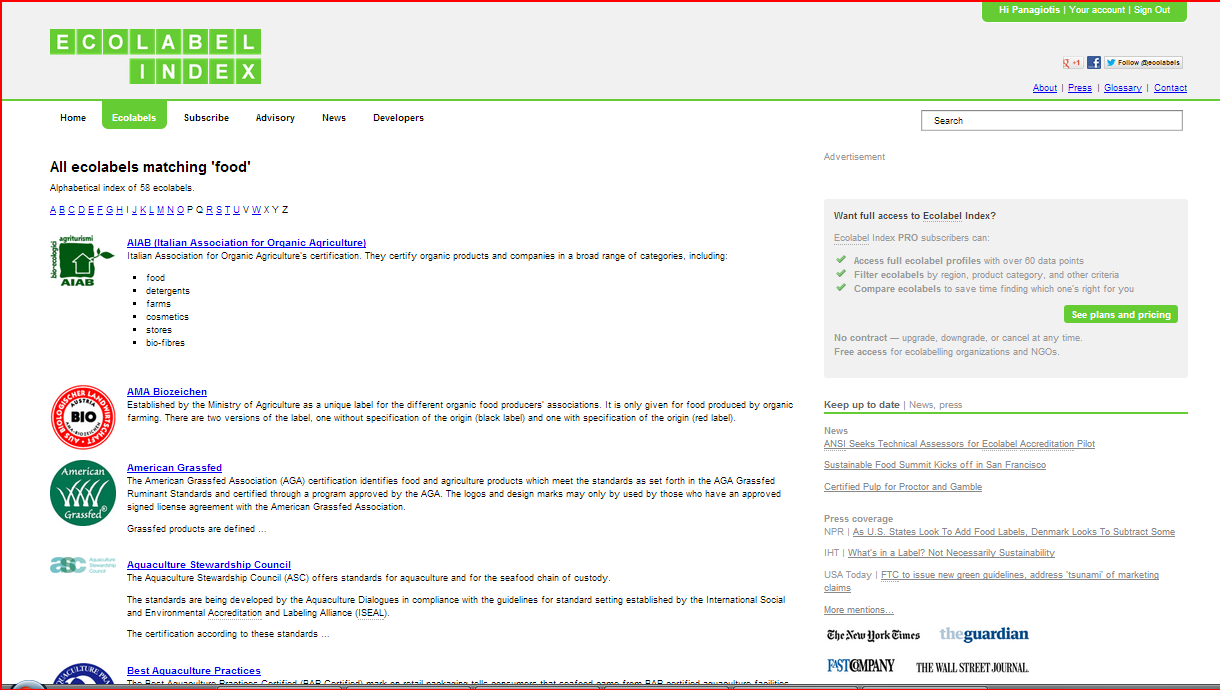Click the Sign Out link
Viewport: 1220px width, 690px height.
(1151, 10)
